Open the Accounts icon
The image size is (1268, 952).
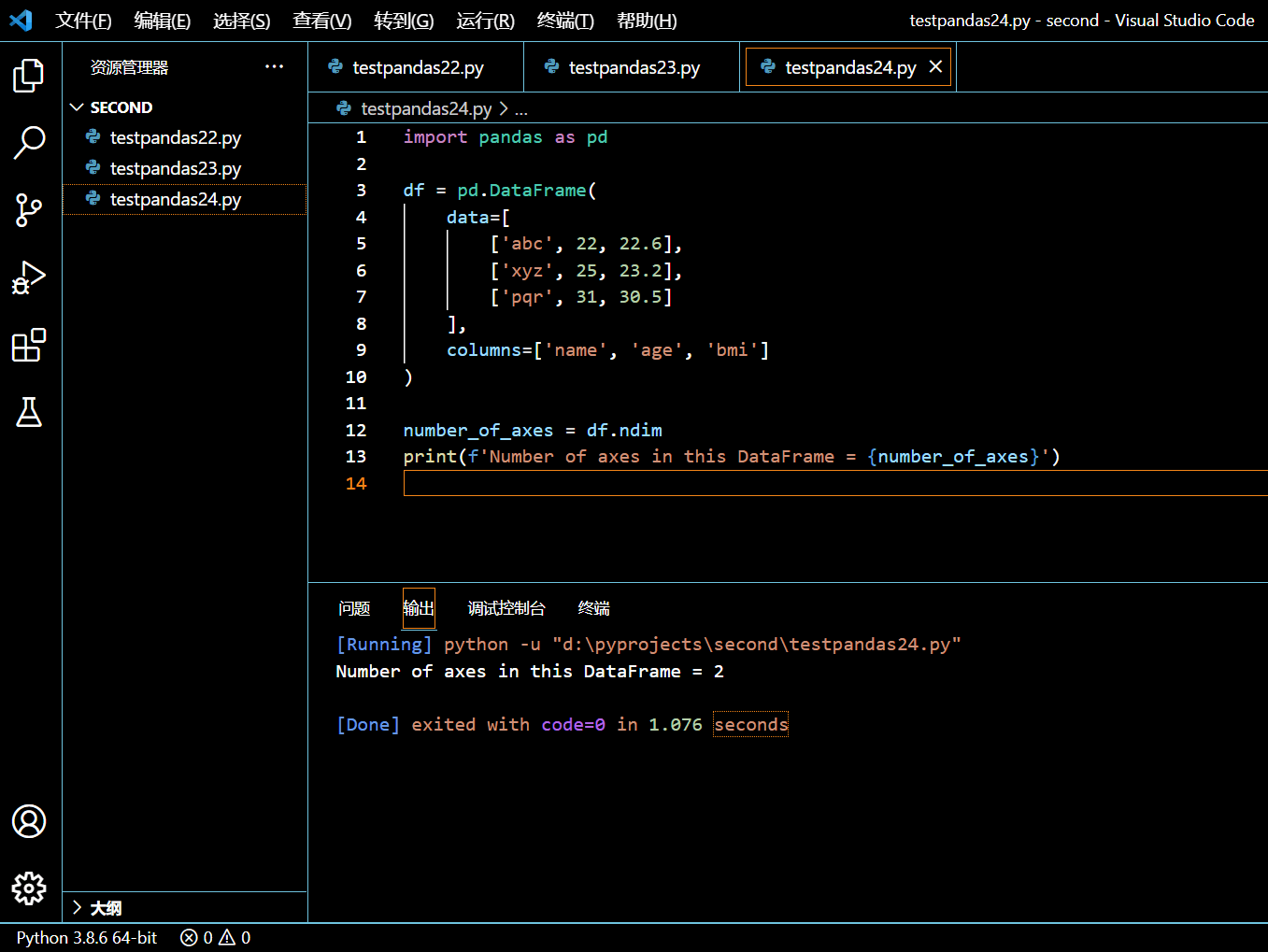point(29,821)
